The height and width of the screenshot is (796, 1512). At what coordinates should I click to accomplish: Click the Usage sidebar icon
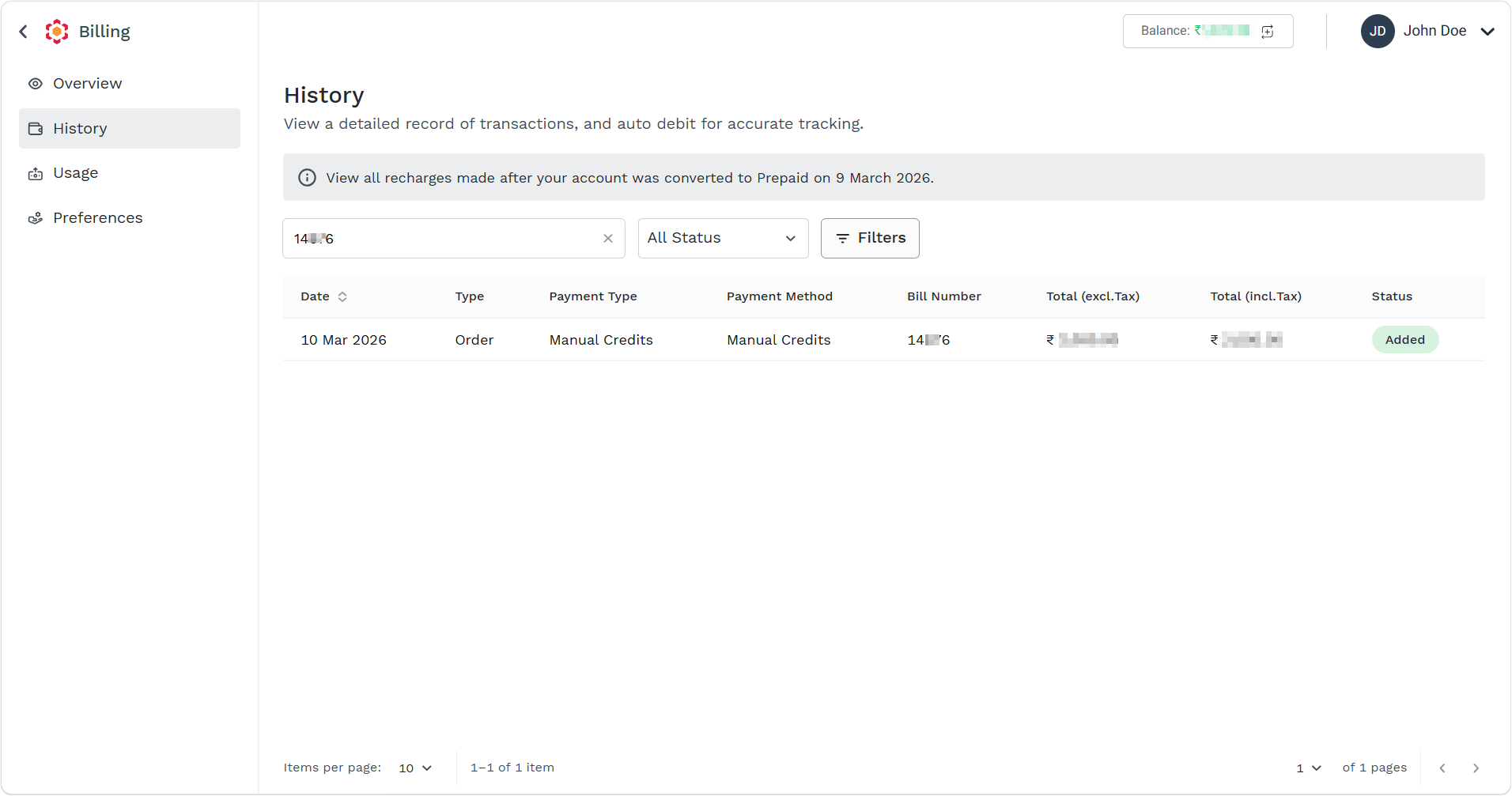click(36, 174)
